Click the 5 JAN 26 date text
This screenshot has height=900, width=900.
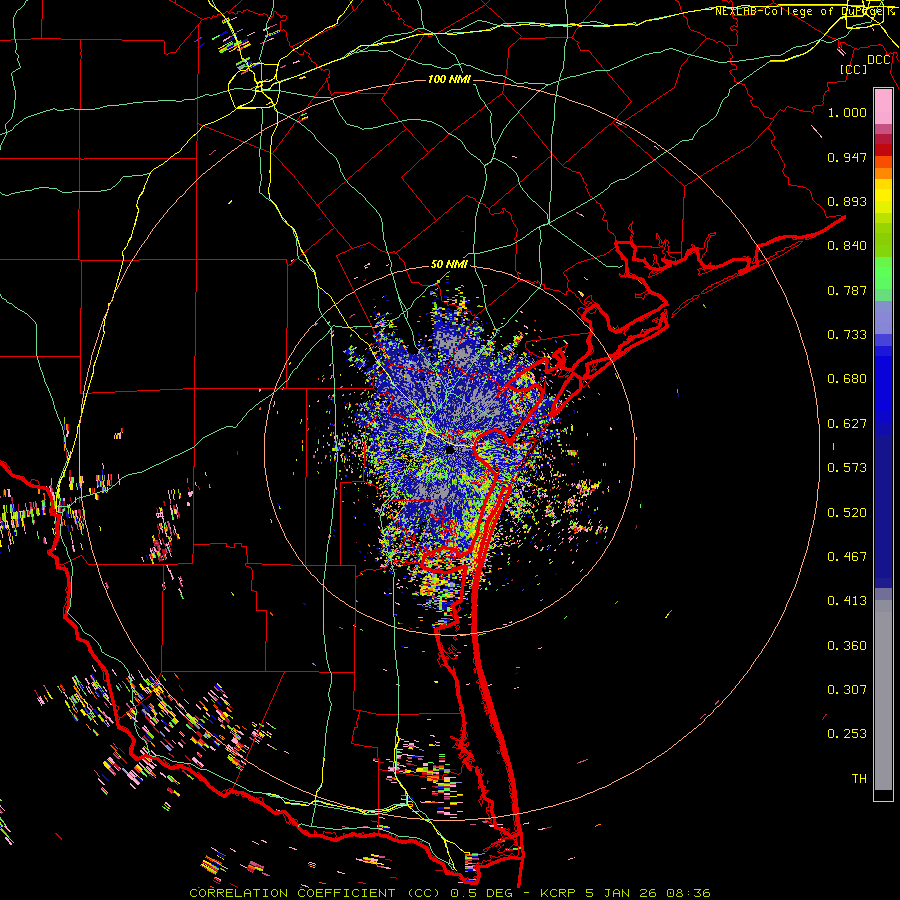(621, 893)
